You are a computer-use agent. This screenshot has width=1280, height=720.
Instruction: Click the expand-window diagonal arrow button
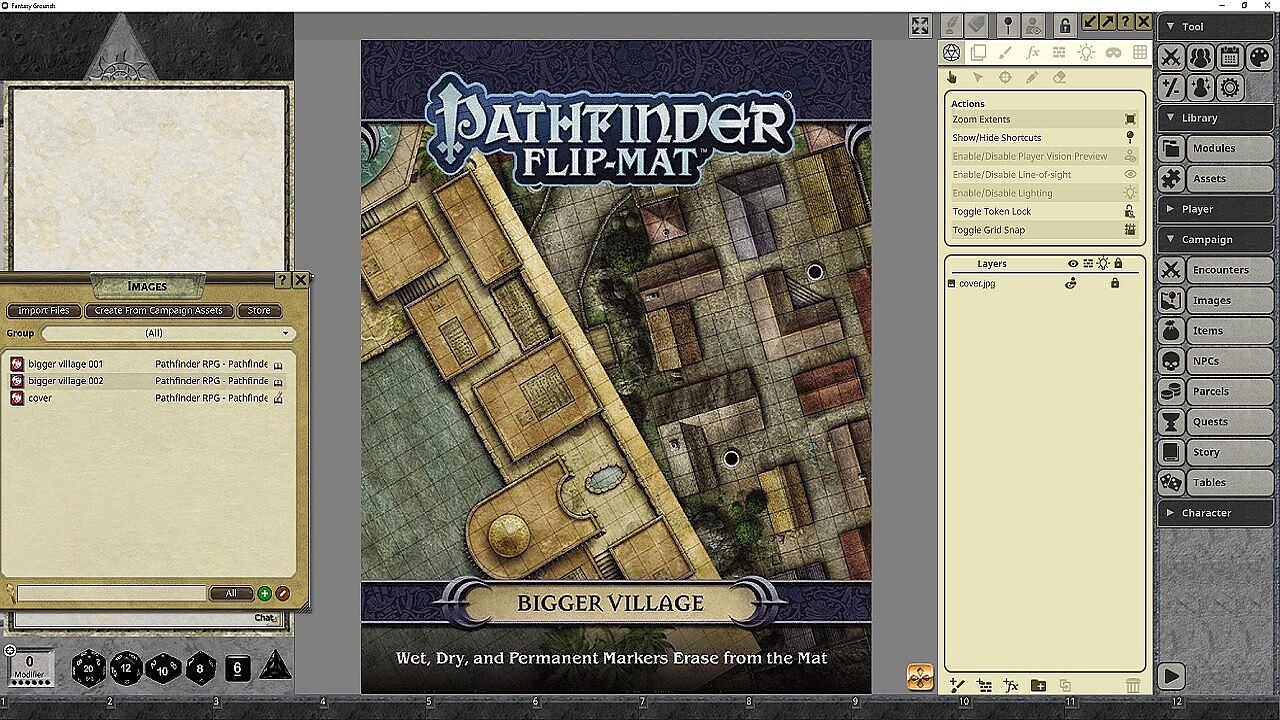[x=1108, y=22]
